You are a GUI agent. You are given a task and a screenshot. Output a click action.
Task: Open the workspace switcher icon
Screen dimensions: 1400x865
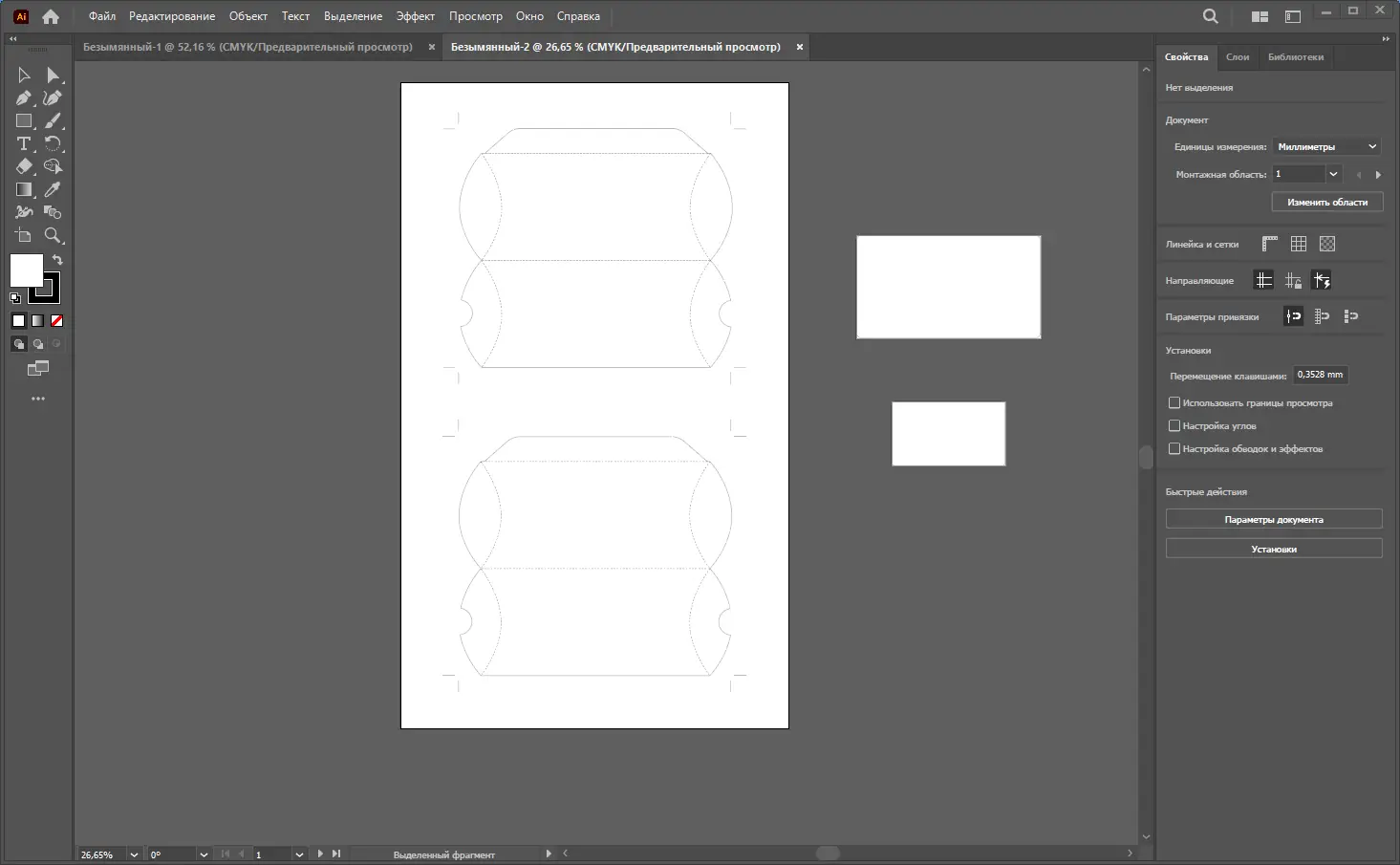pyautogui.click(x=1293, y=16)
